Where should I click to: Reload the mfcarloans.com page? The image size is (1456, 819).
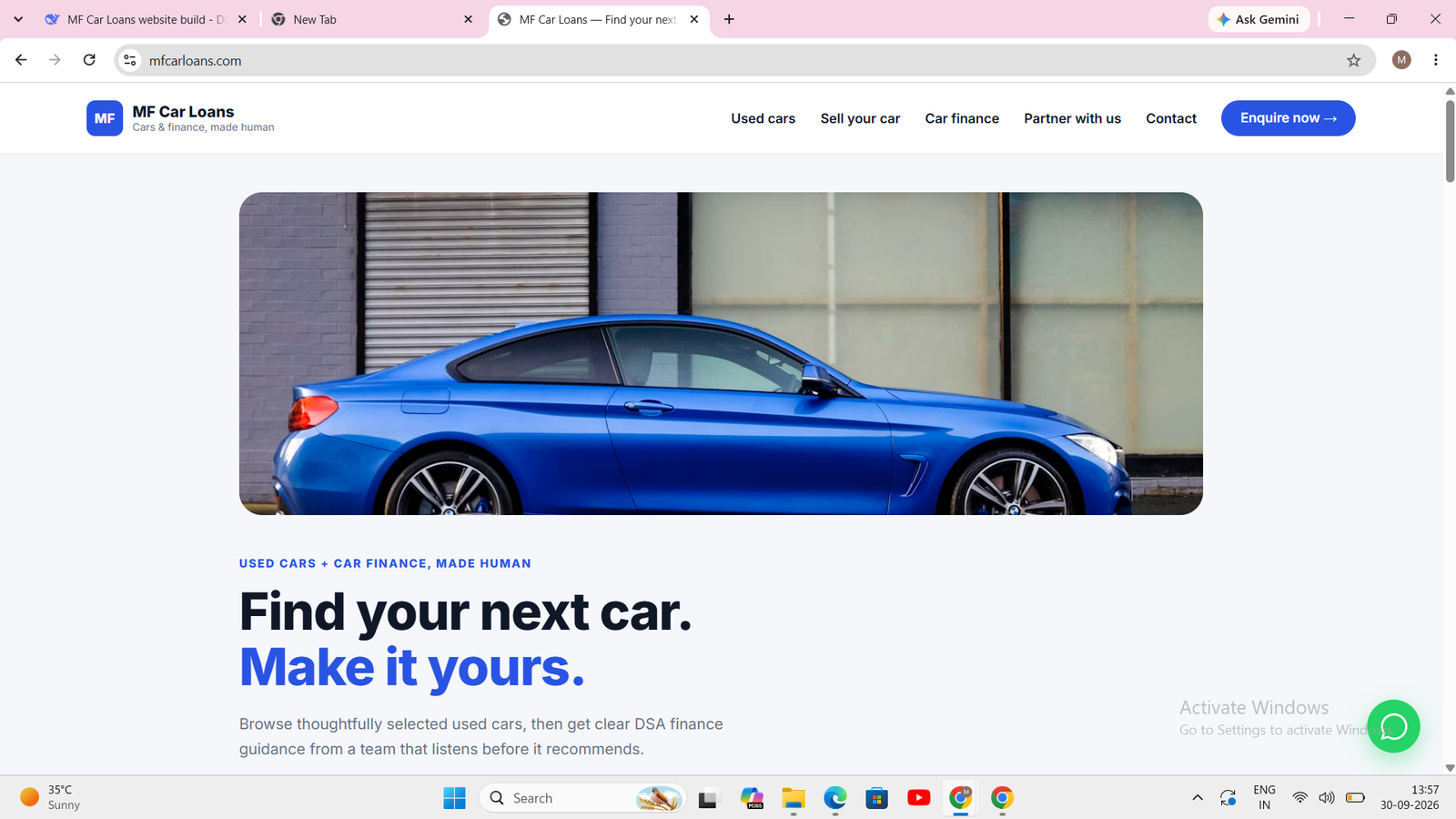89,60
